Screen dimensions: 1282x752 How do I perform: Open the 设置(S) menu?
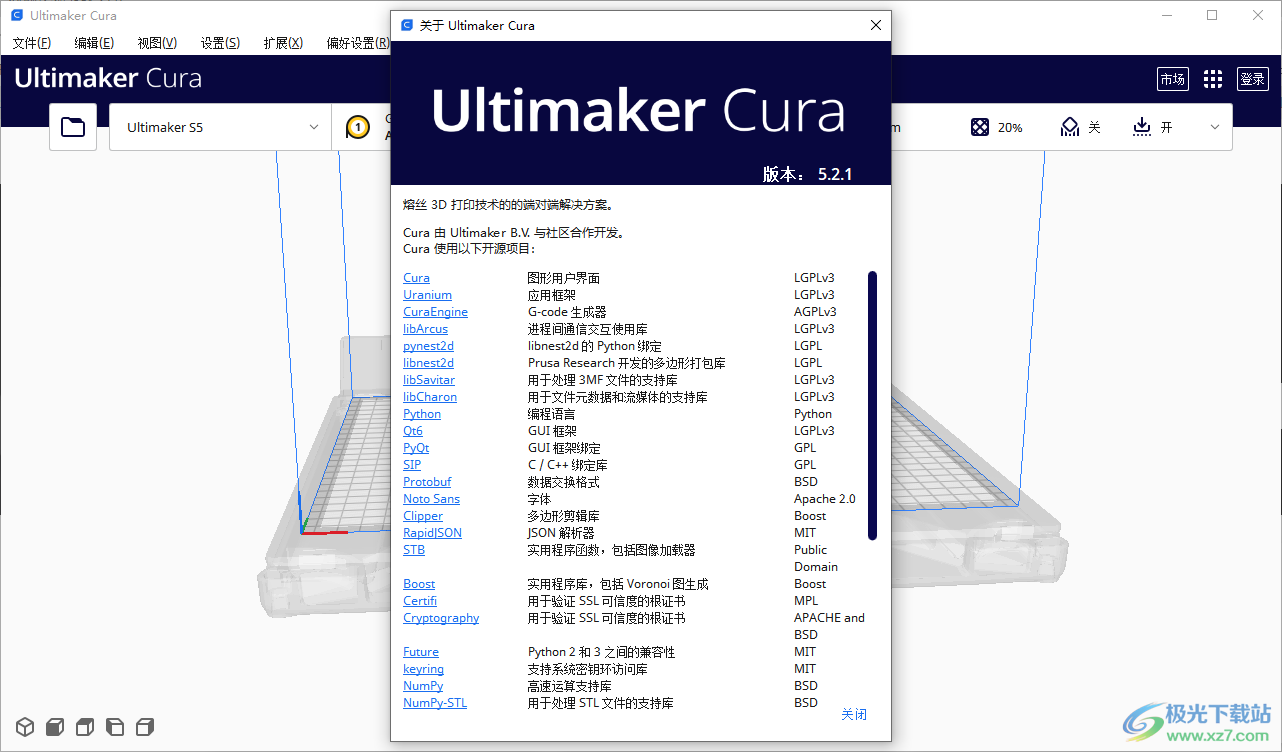point(220,43)
